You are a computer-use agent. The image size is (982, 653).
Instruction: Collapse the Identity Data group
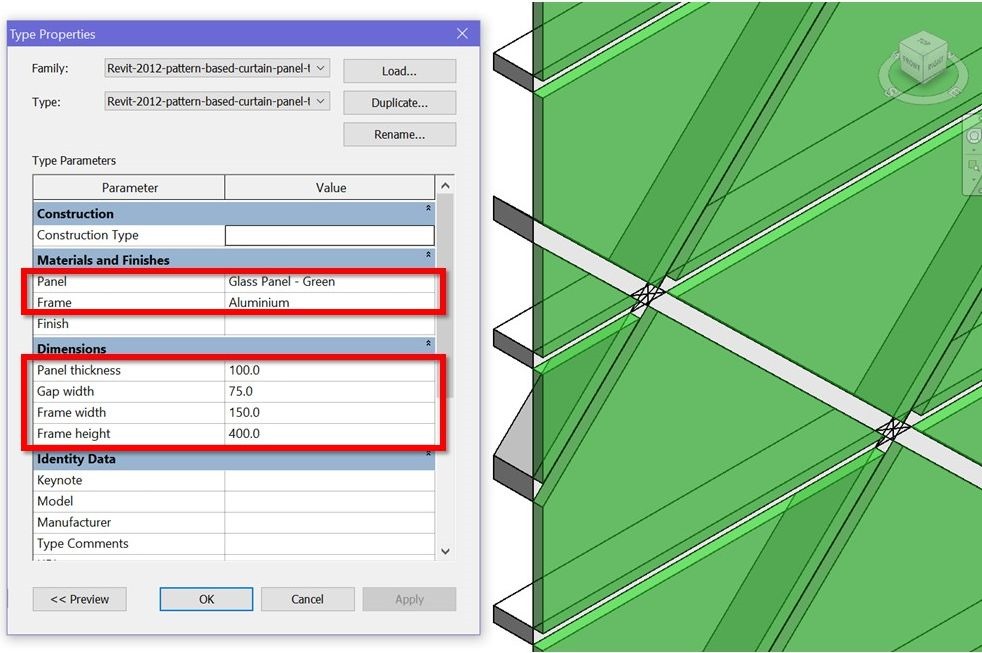(428, 453)
